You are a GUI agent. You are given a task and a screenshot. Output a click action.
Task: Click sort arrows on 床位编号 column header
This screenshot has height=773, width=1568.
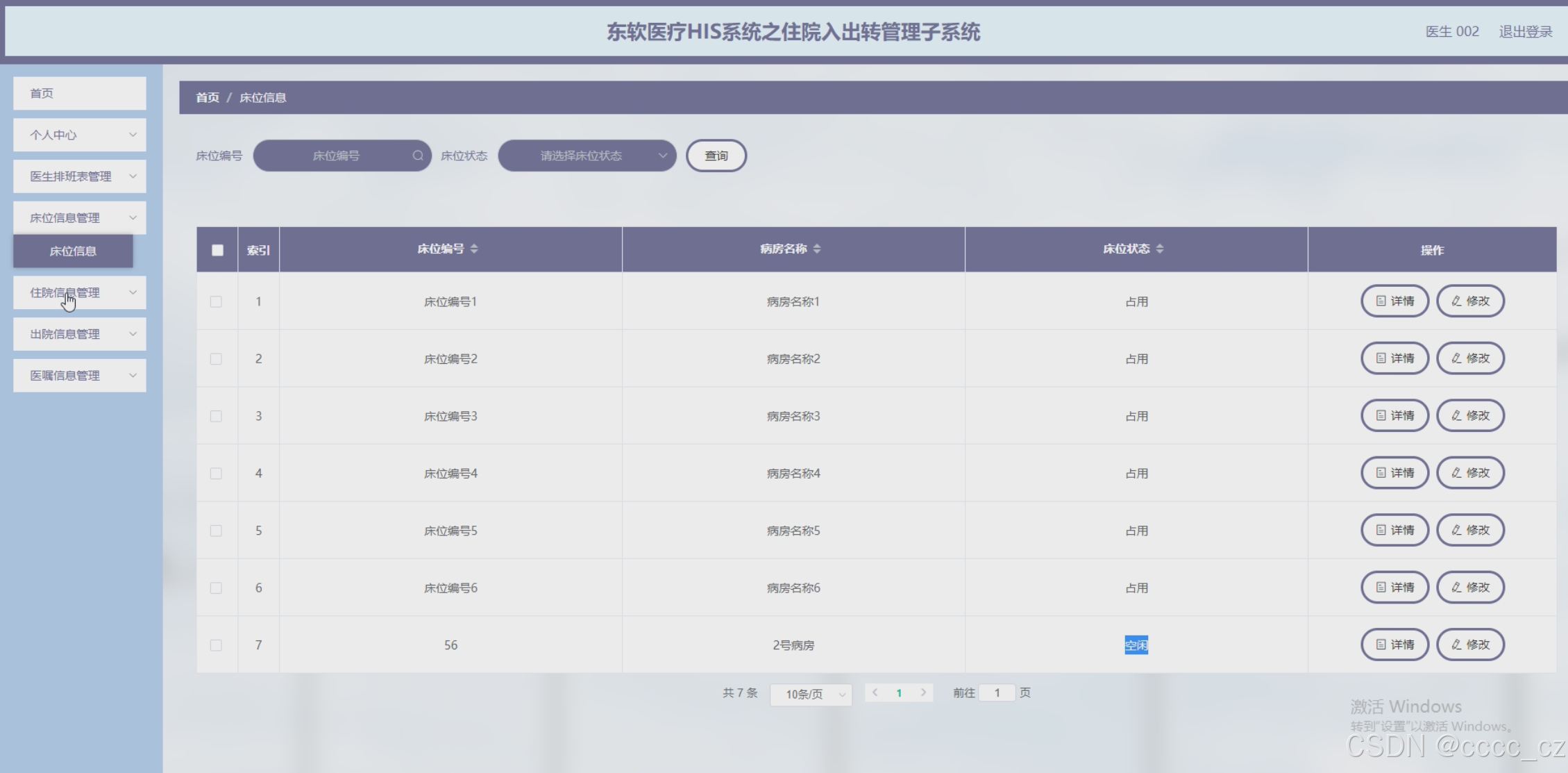(x=474, y=249)
